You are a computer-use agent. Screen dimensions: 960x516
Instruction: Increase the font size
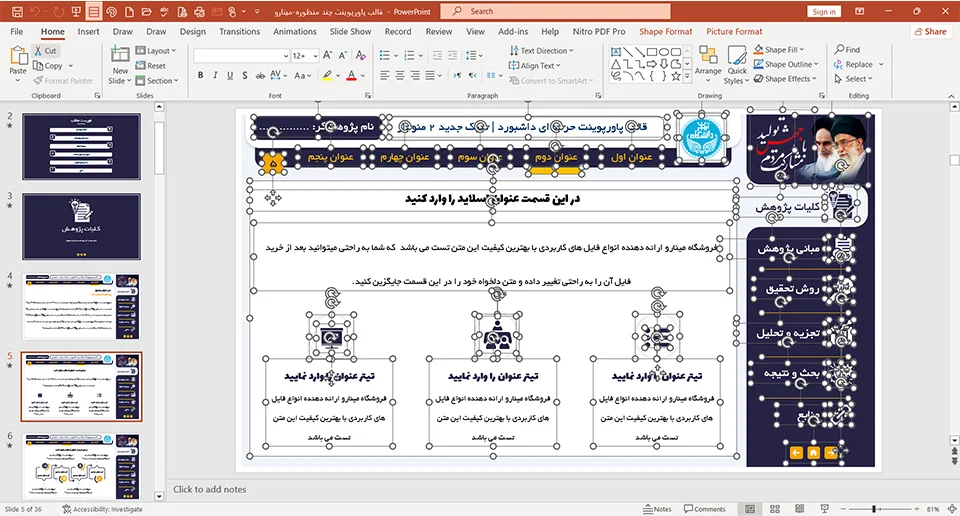click(x=328, y=56)
